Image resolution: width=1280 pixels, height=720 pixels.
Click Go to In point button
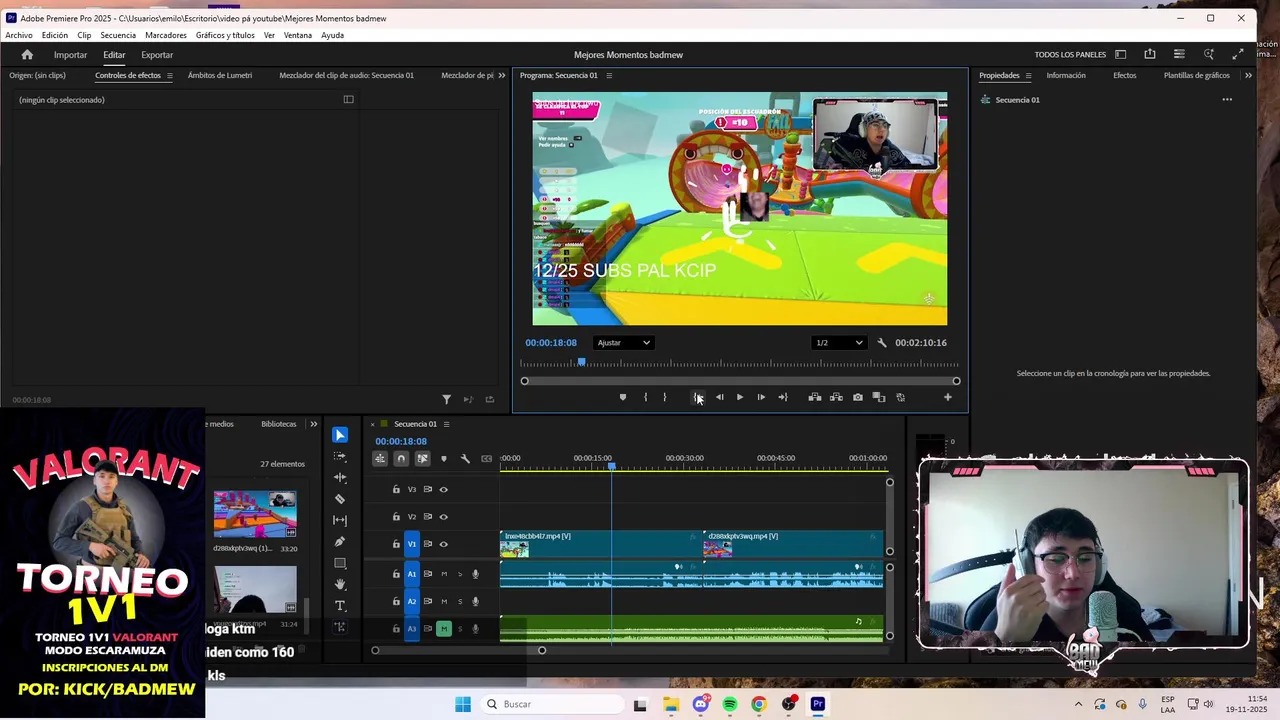[x=698, y=397]
